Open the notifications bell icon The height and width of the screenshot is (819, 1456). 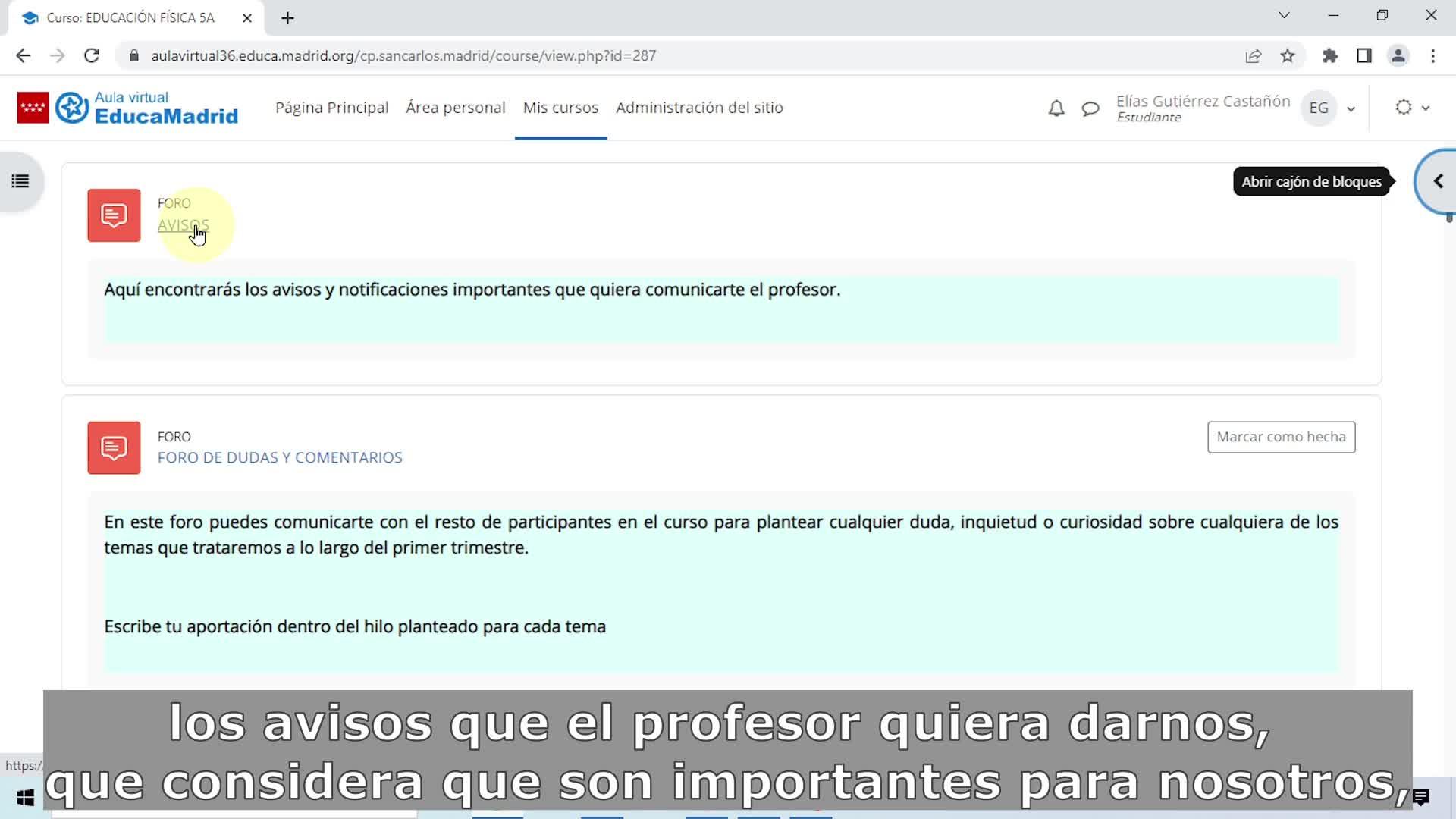pos(1056,108)
